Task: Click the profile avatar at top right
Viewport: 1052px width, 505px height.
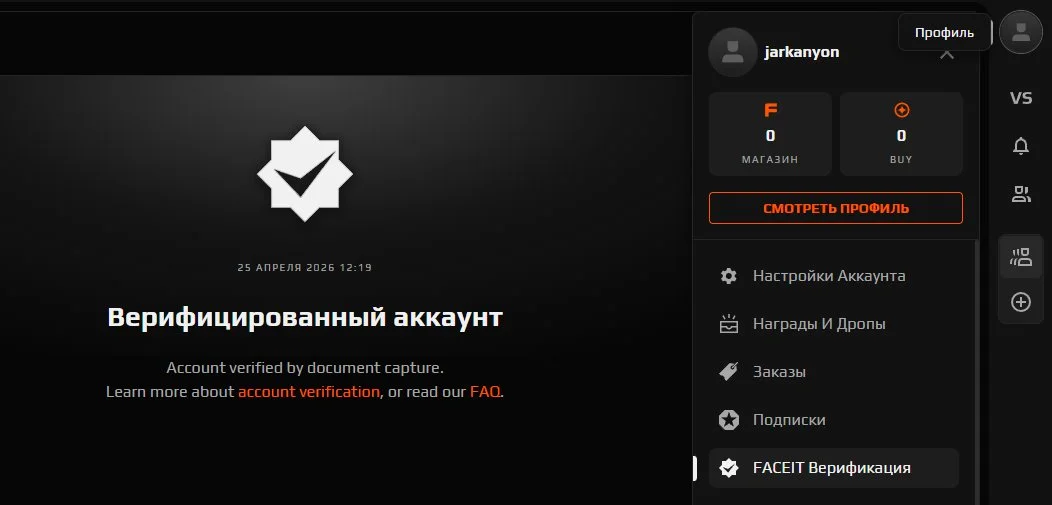Action: [1020, 32]
